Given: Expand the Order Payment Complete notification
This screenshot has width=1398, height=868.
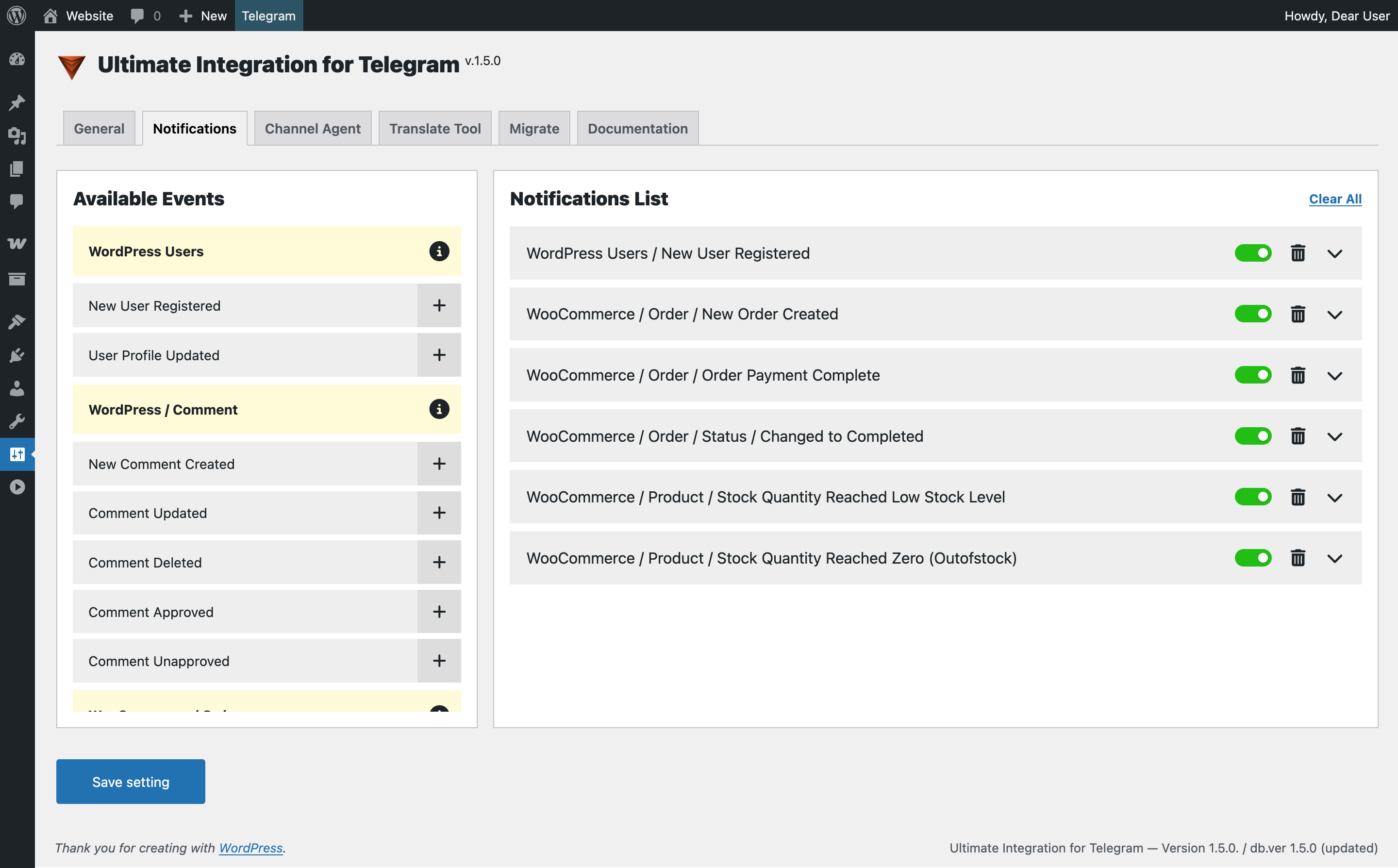Looking at the screenshot, I should [x=1335, y=375].
